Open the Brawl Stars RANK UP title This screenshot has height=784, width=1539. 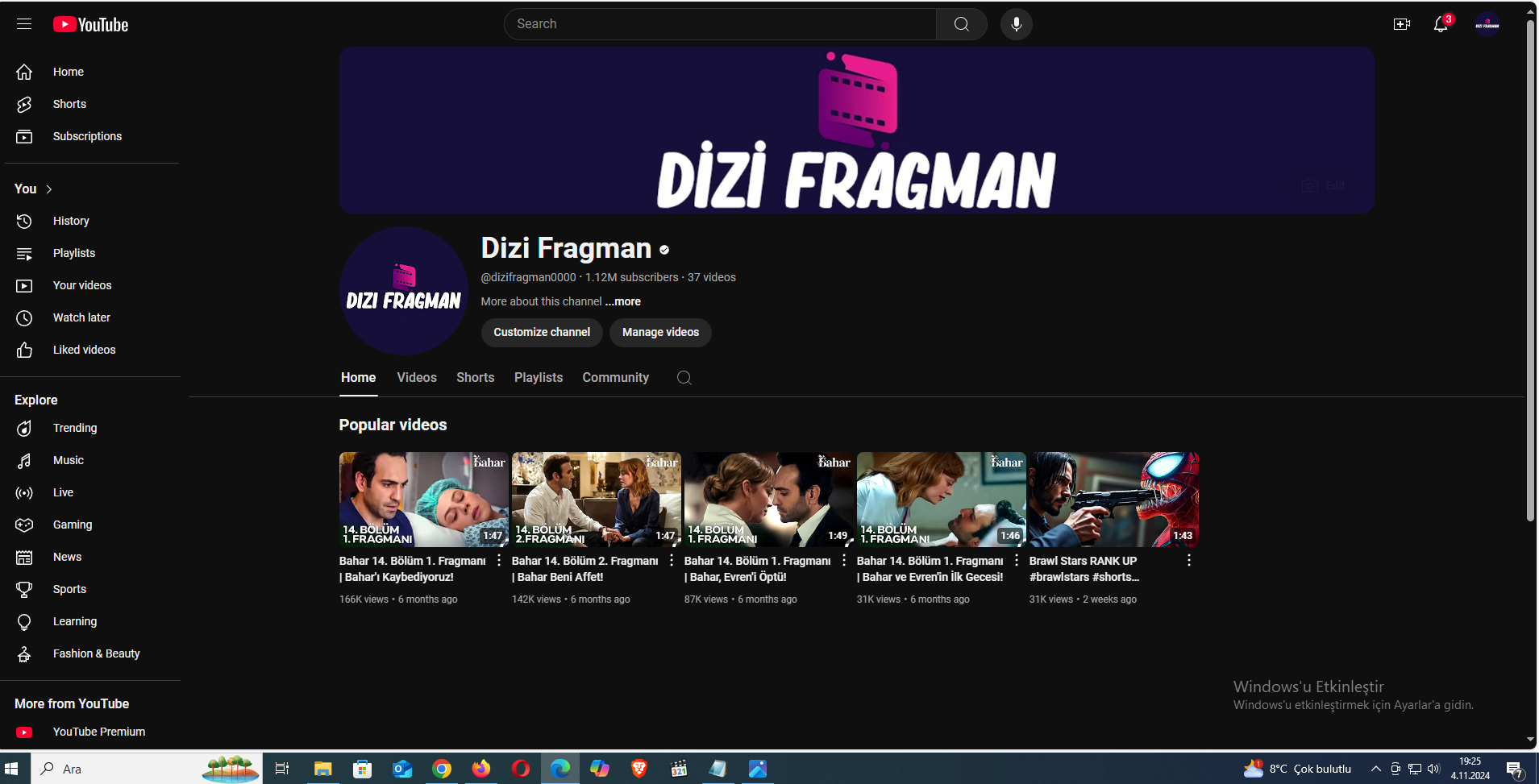click(x=1084, y=569)
